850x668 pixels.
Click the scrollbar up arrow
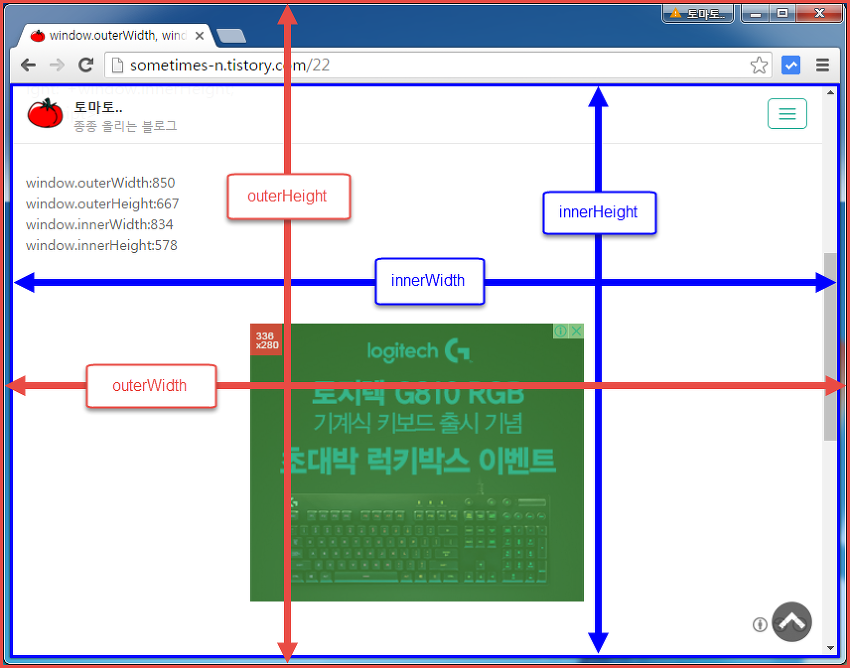click(x=830, y=93)
